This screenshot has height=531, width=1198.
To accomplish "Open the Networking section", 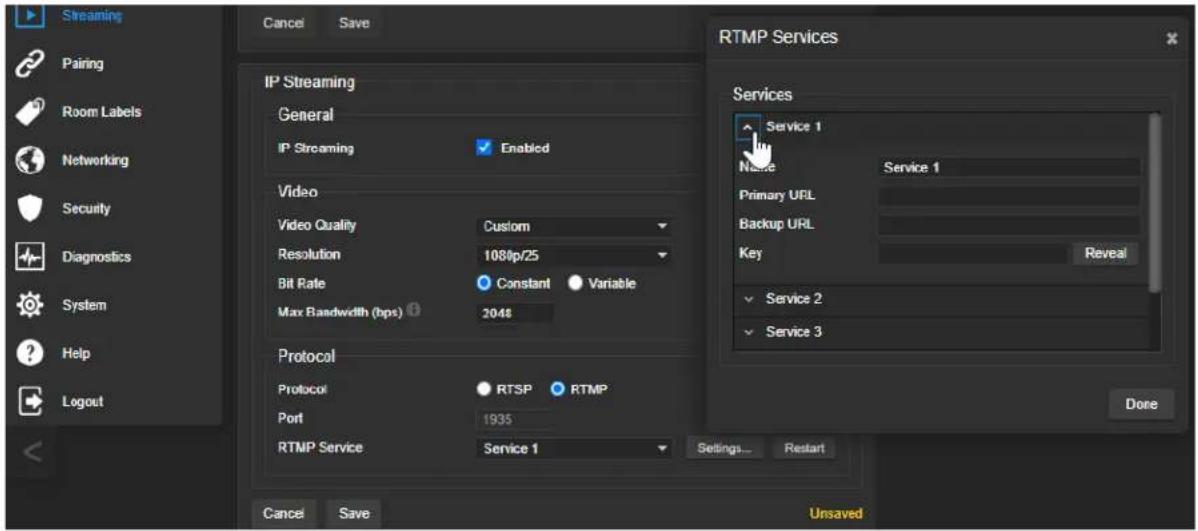I will (95, 160).
